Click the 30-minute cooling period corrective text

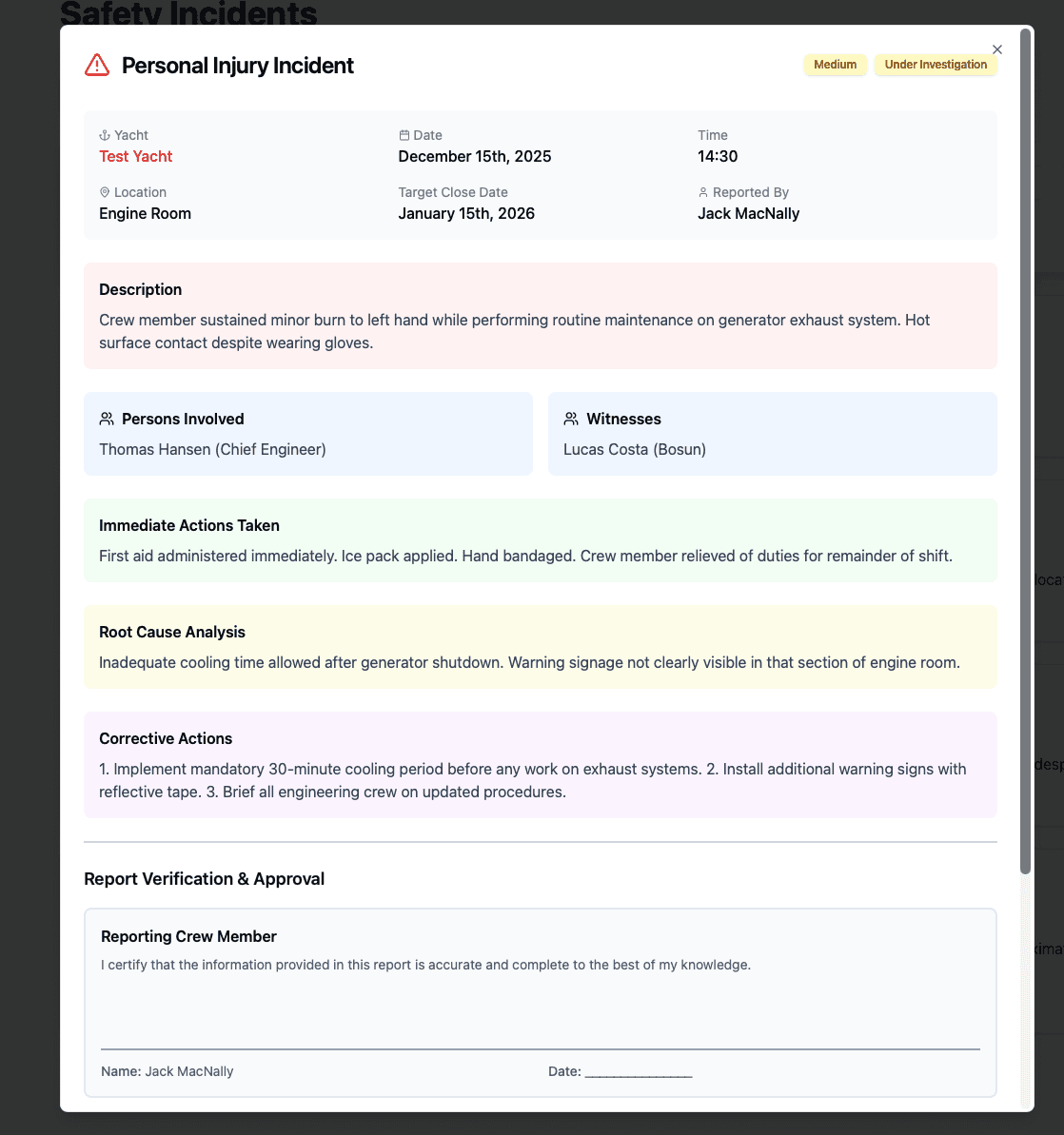click(532, 780)
